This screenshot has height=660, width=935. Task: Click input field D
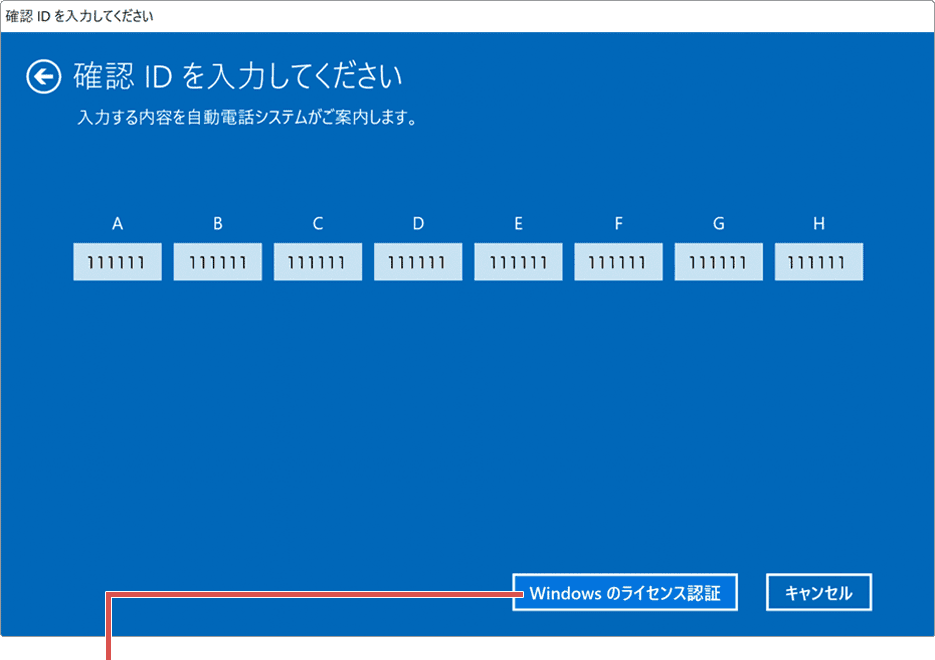click(418, 261)
